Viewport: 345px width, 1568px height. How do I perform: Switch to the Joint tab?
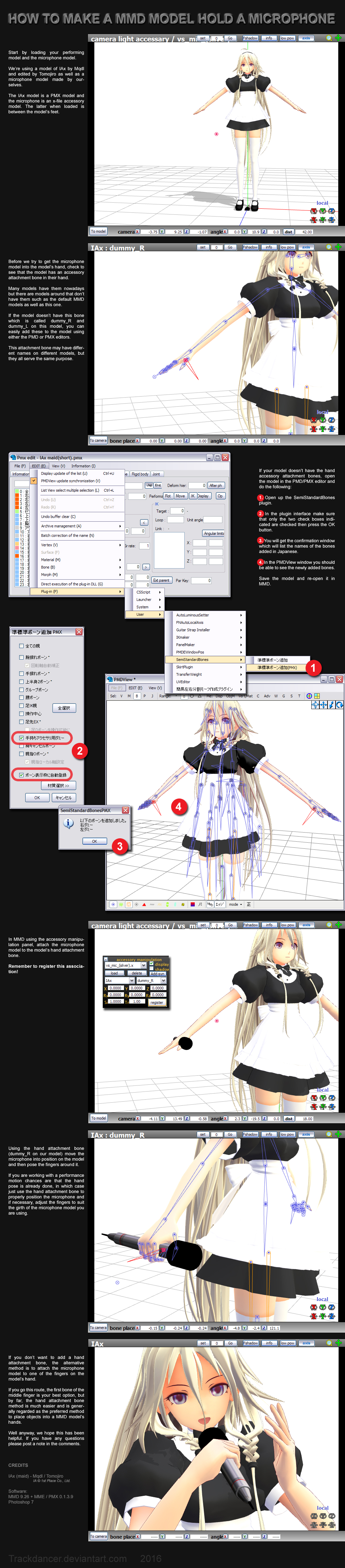(156, 473)
